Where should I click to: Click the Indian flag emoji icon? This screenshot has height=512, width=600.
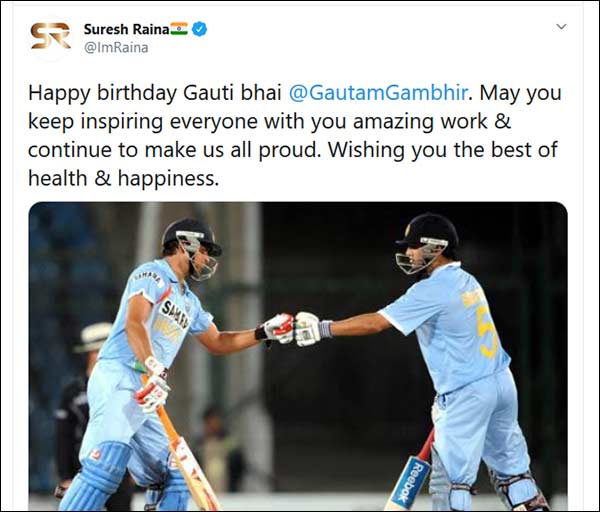tap(179, 29)
